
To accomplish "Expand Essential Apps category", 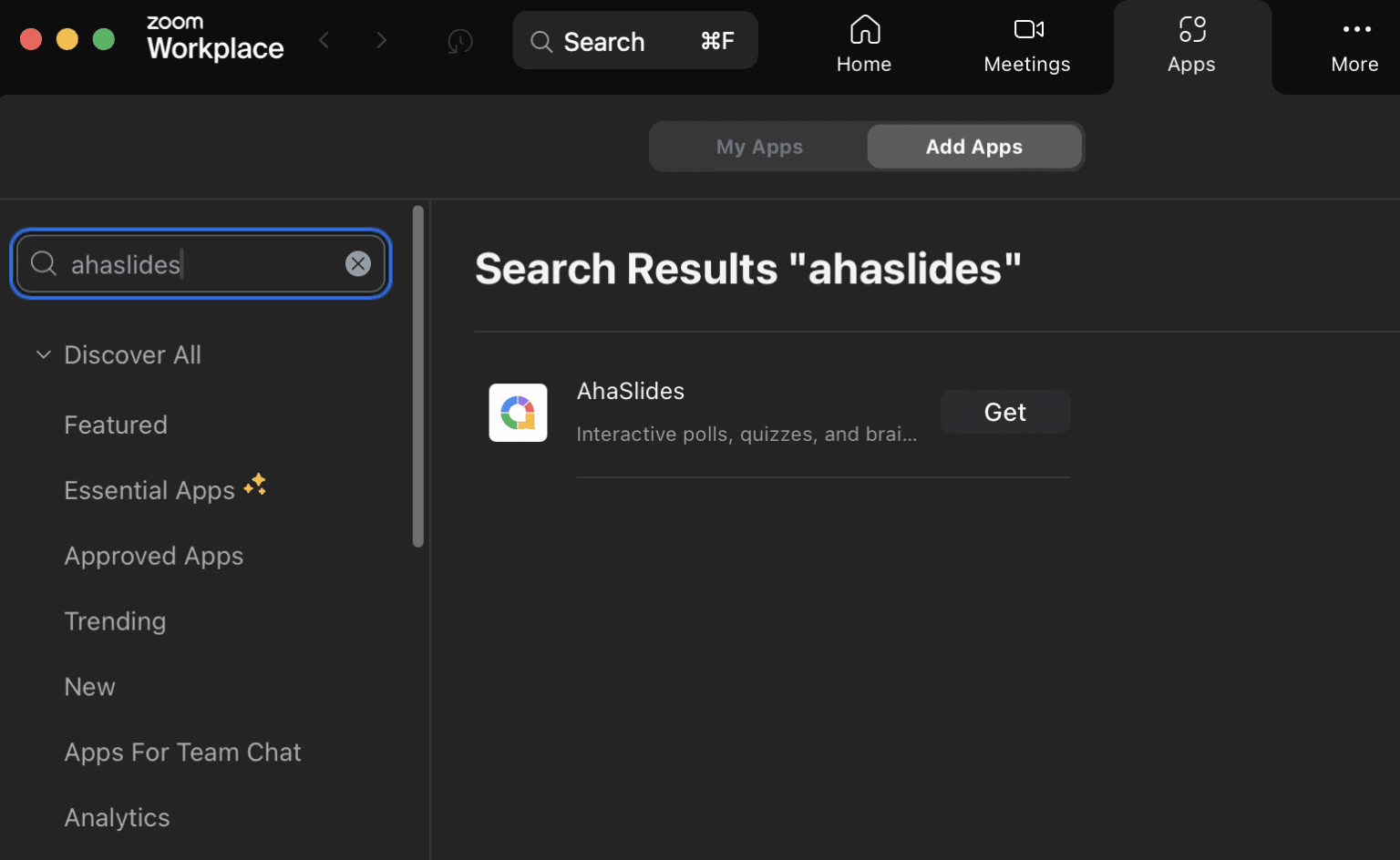I will point(149,490).
